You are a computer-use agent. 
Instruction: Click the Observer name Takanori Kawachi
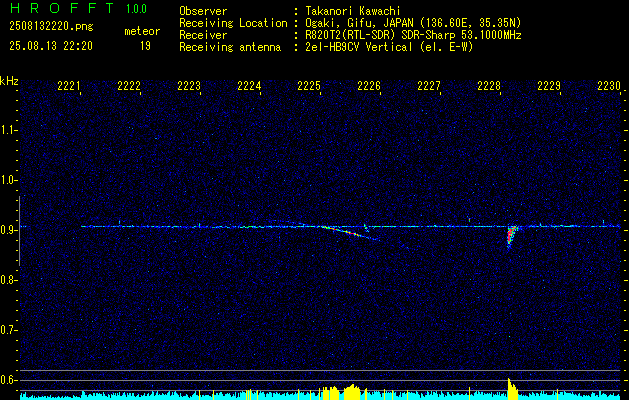[x=353, y=11]
